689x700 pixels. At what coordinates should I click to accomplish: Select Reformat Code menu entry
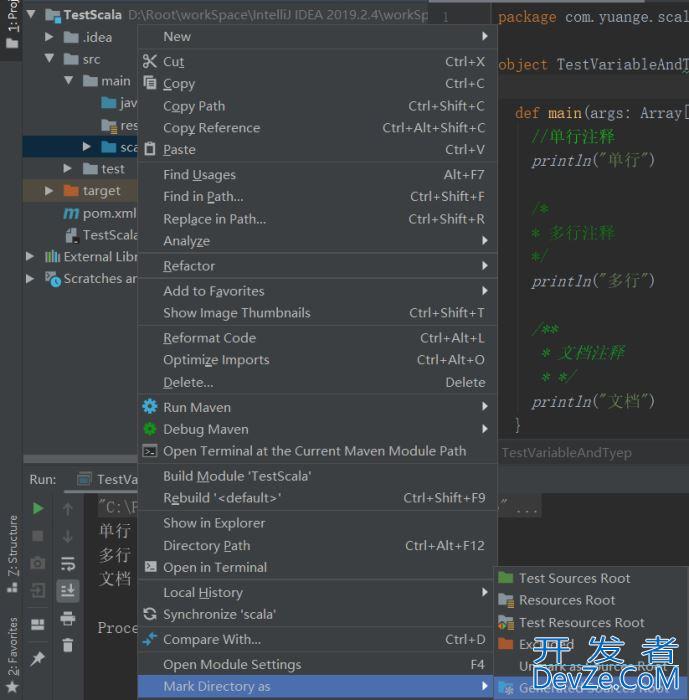[317, 338]
